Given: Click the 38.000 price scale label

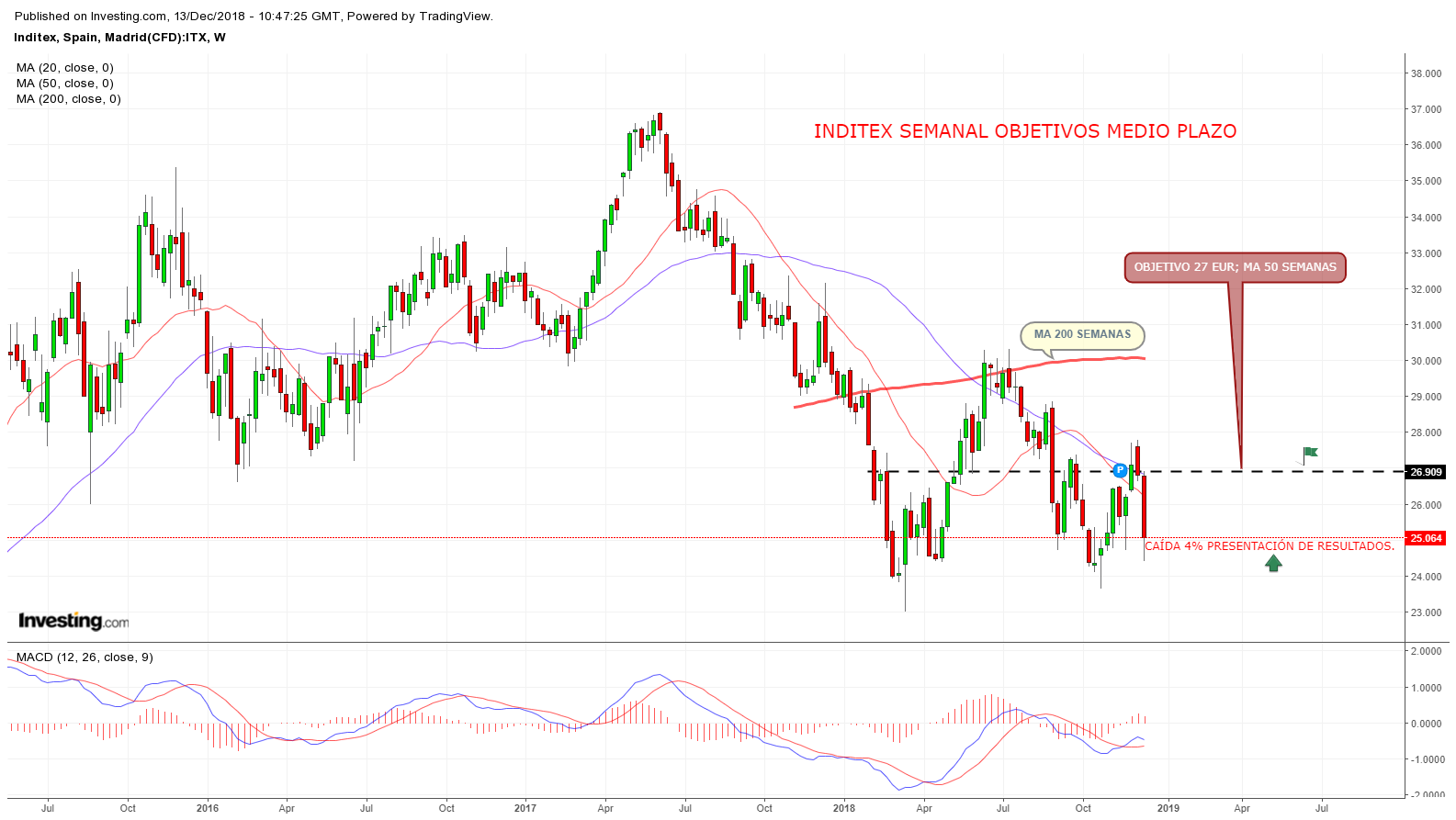Looking at the screenshot, I should pos(1427,73).
